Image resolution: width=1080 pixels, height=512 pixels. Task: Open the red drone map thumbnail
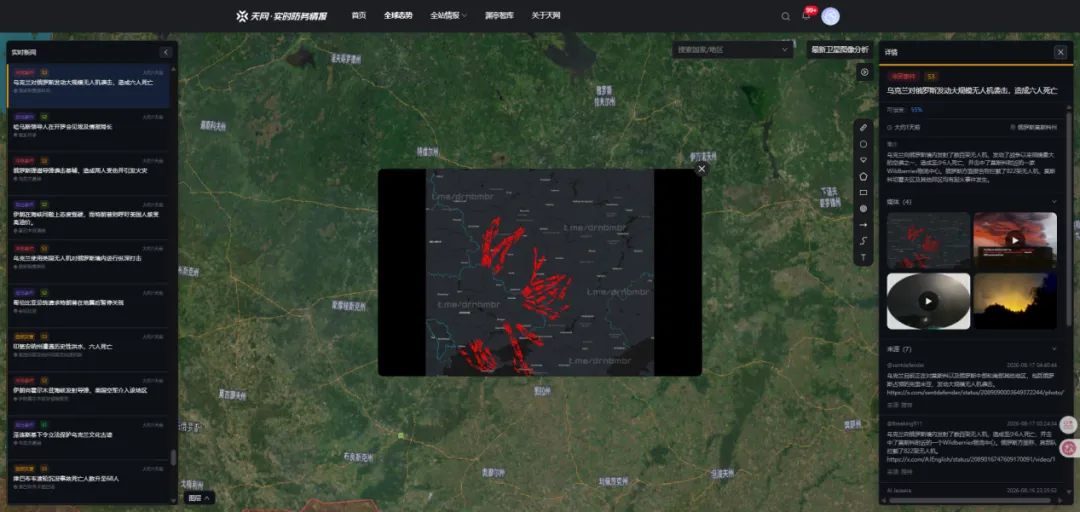coord(928,240)
